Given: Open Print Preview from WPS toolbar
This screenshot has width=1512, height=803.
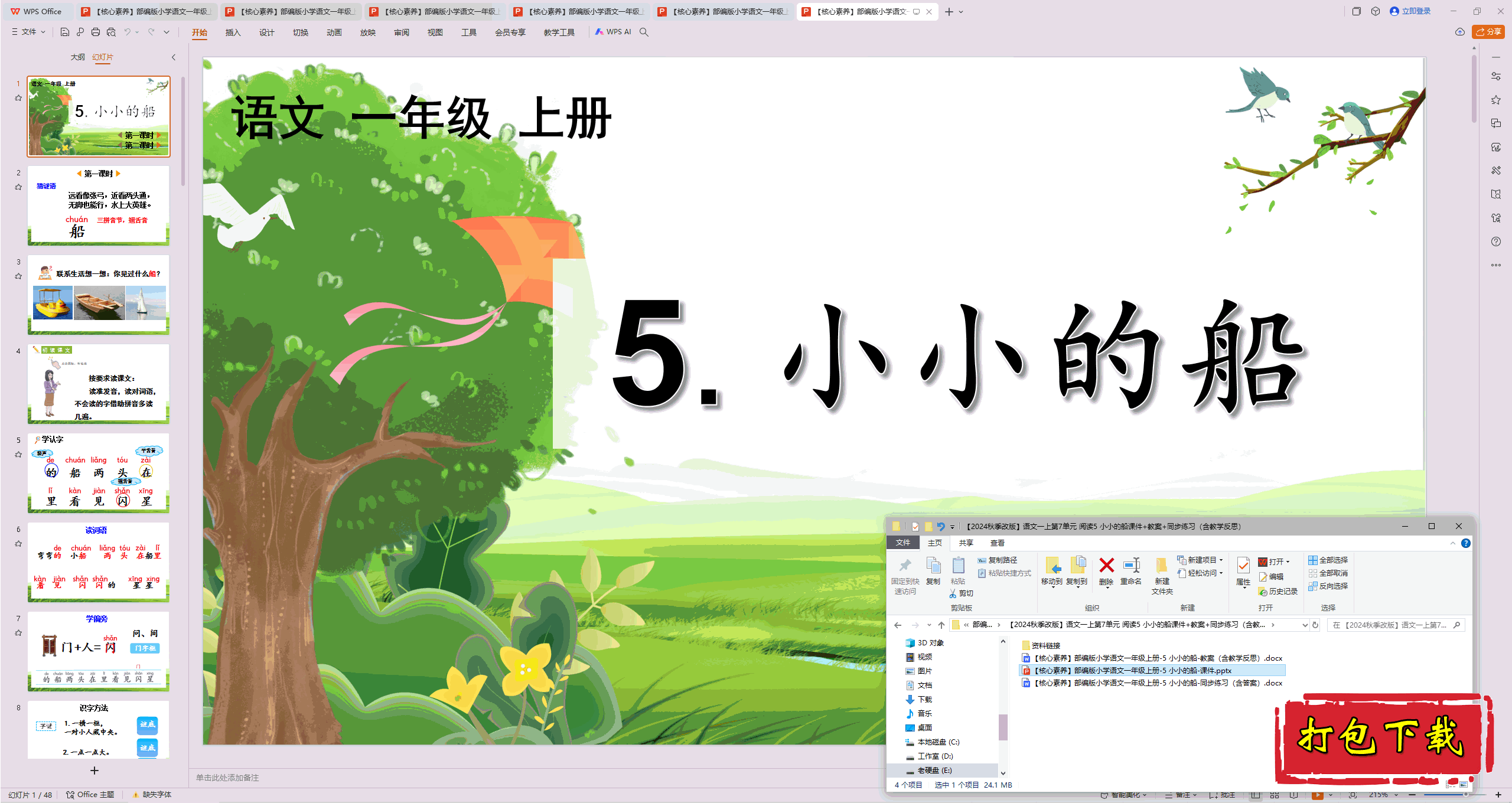Looking at the screenshot, I should pos(111,32).
